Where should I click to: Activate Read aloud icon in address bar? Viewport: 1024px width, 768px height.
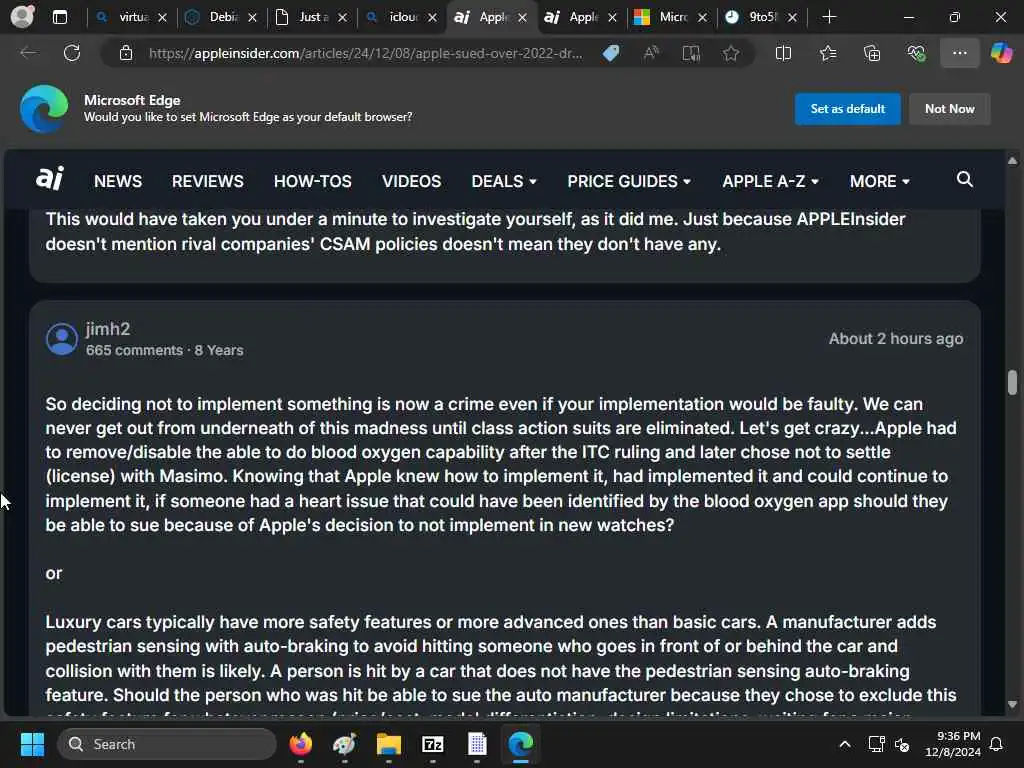tap(651, 53)
